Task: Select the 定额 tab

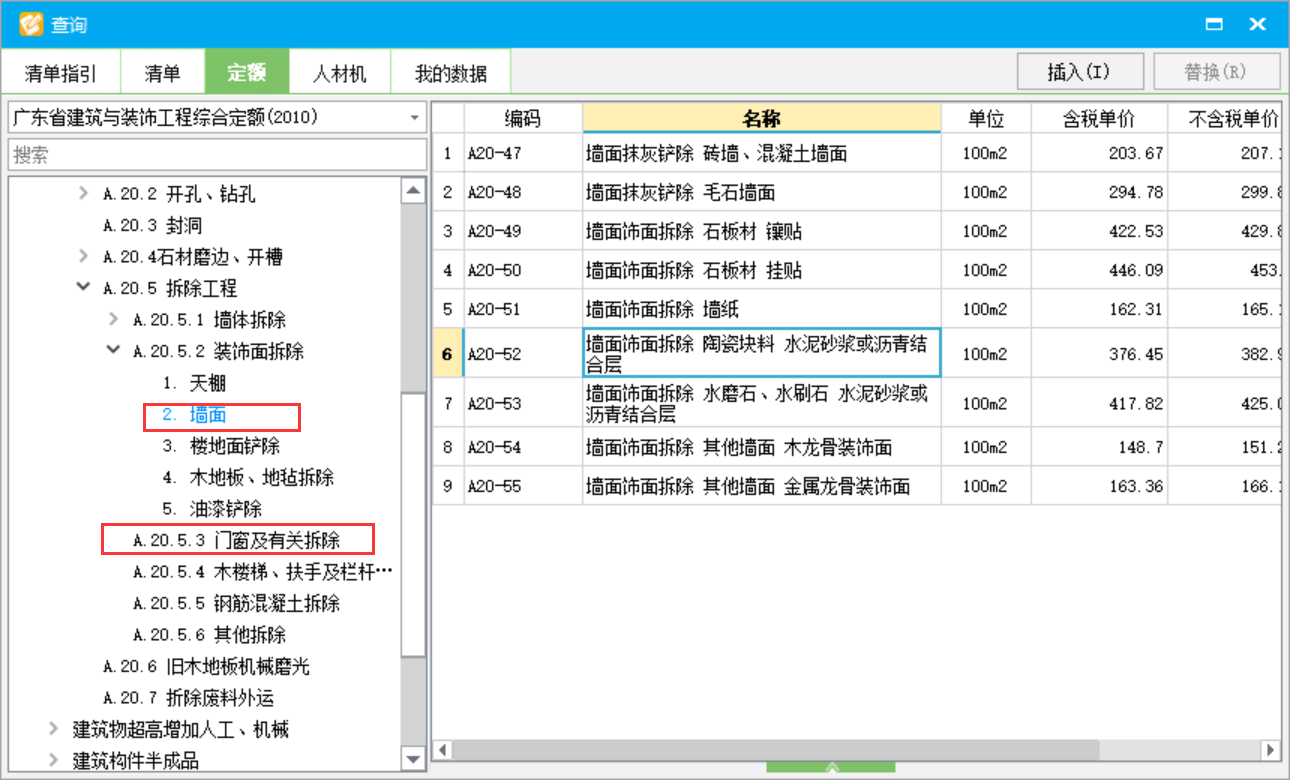Action: point(246,72)
